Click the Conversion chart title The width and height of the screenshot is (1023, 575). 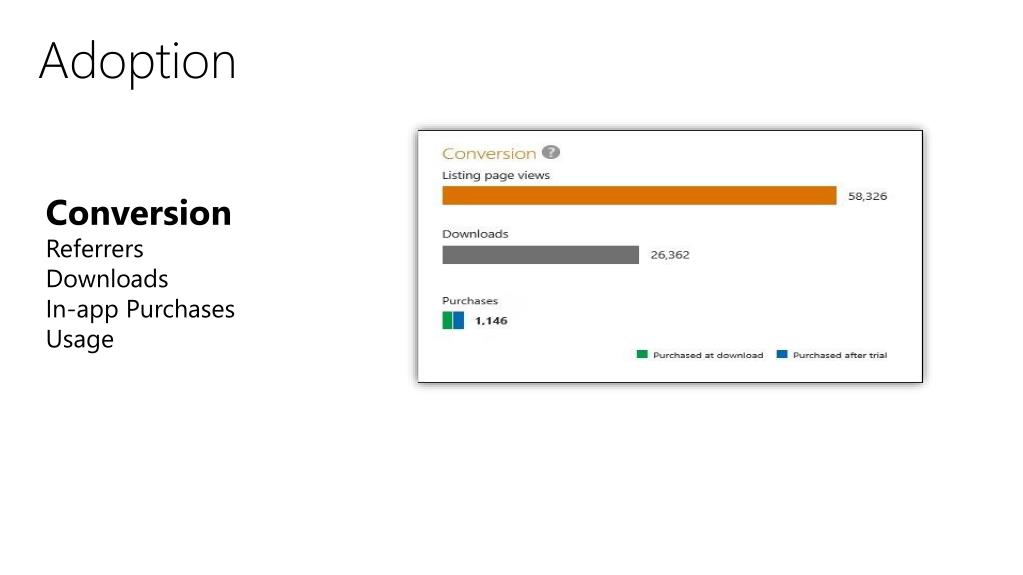click(489, 153)
